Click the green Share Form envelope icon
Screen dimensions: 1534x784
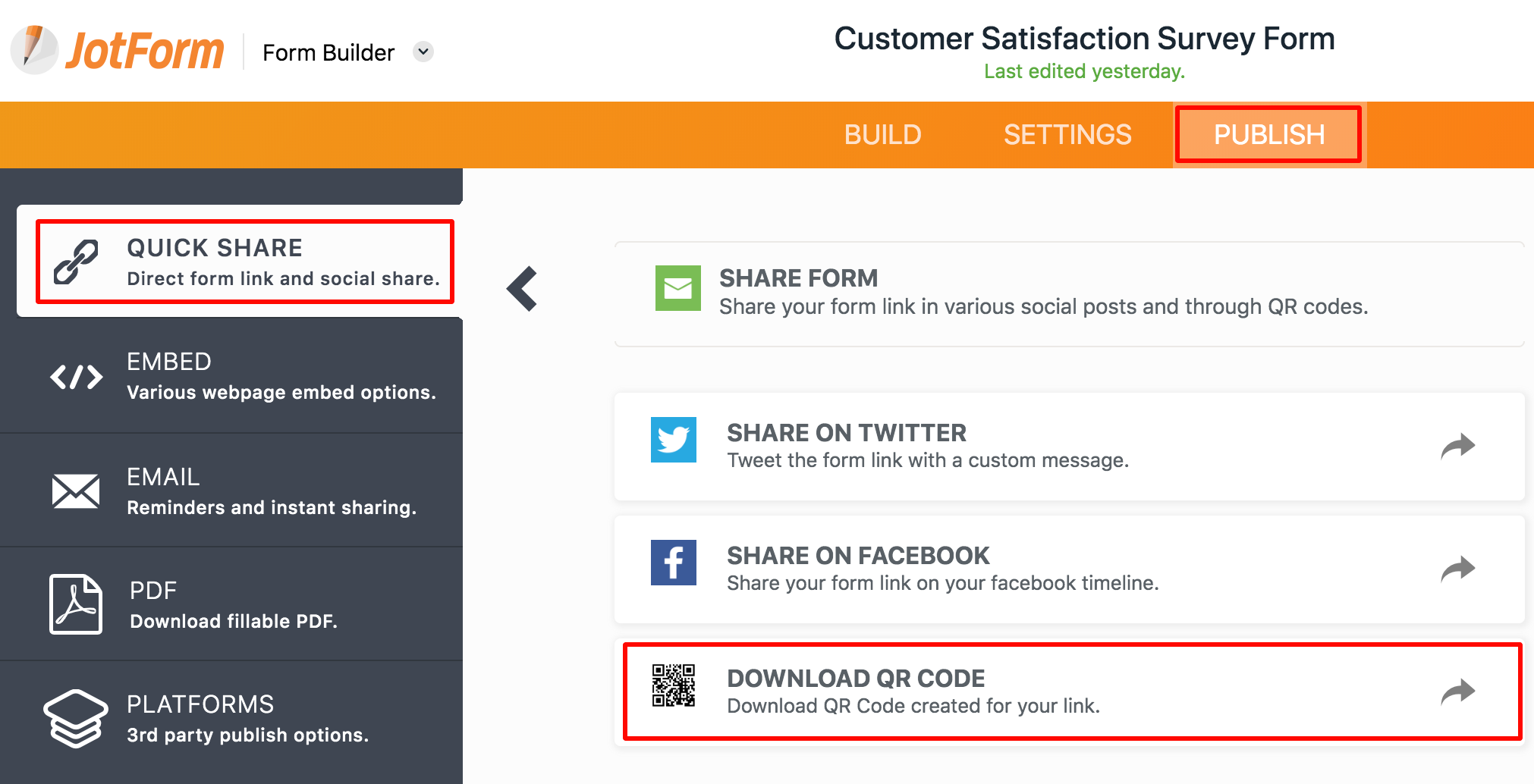tap(678, 288)
